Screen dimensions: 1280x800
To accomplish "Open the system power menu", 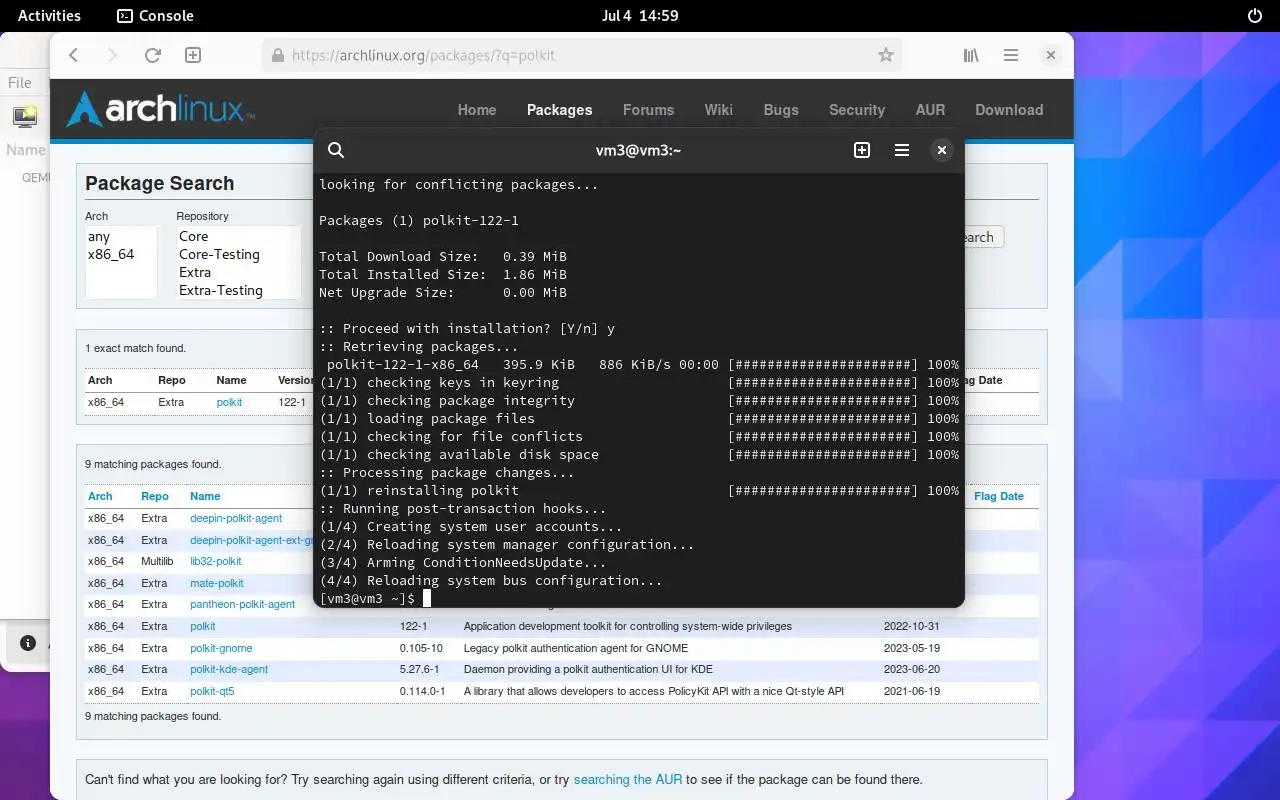I will tap(1255, 16).
